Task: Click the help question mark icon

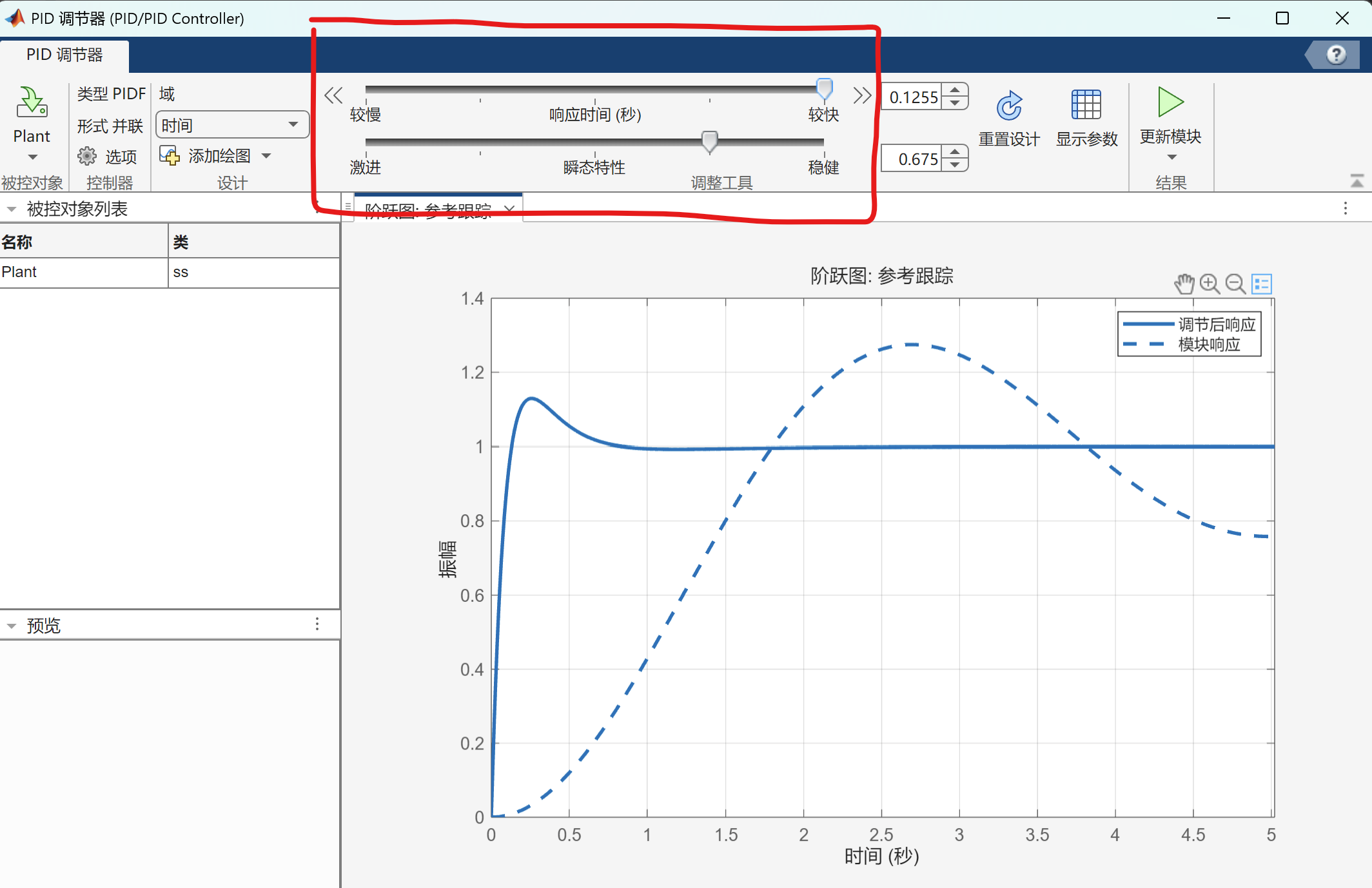Action: 1336,55
